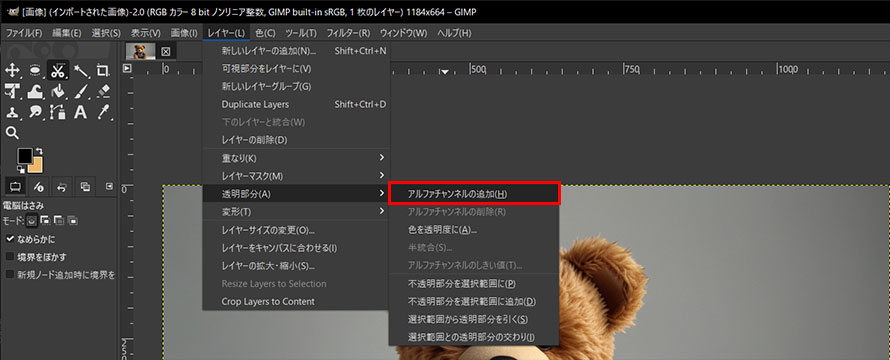Expand the 重なり(K) submenu
Image resolution: width=890 pixels, height=360 pixels.
(x=296, y=157)
